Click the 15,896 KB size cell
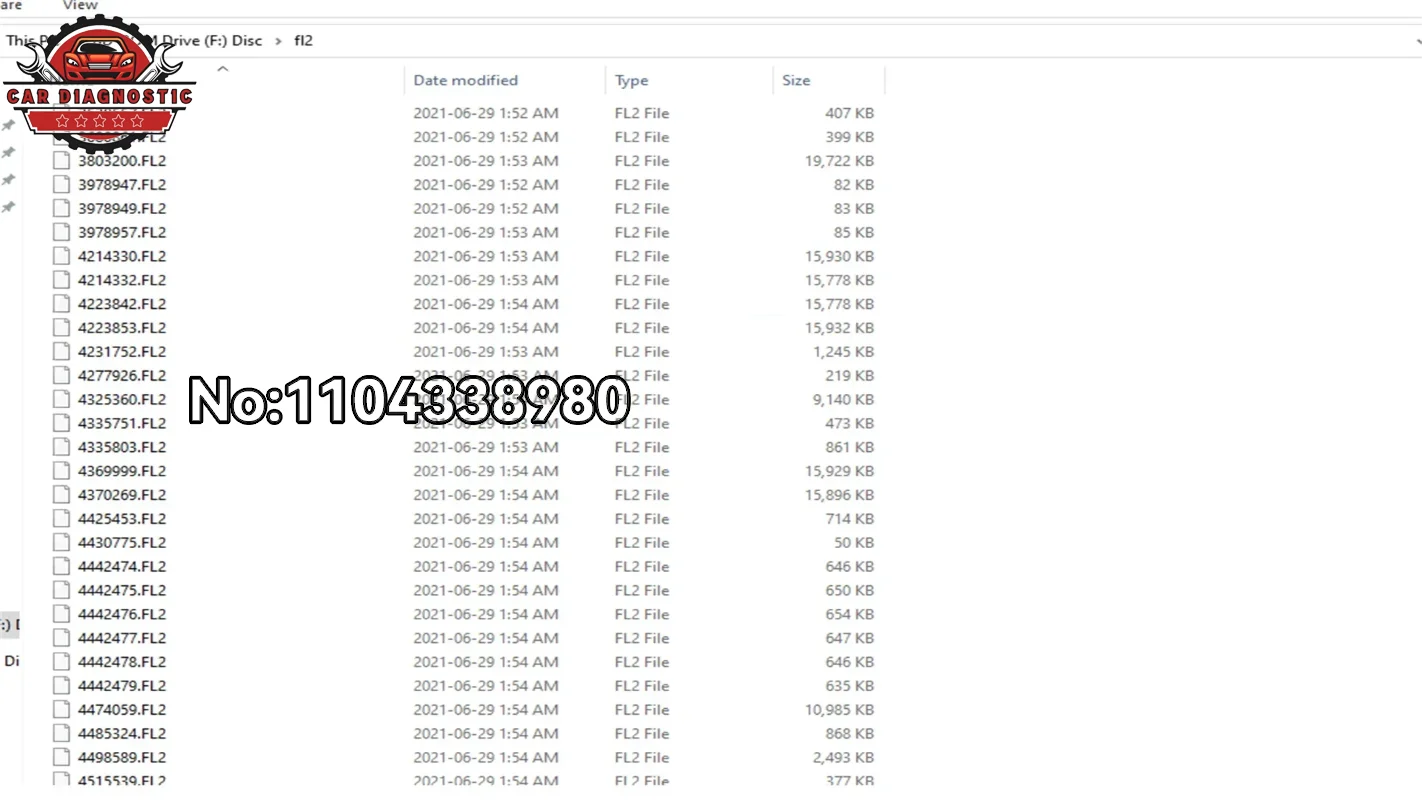 pyautogui.click(x=839, y=495)
